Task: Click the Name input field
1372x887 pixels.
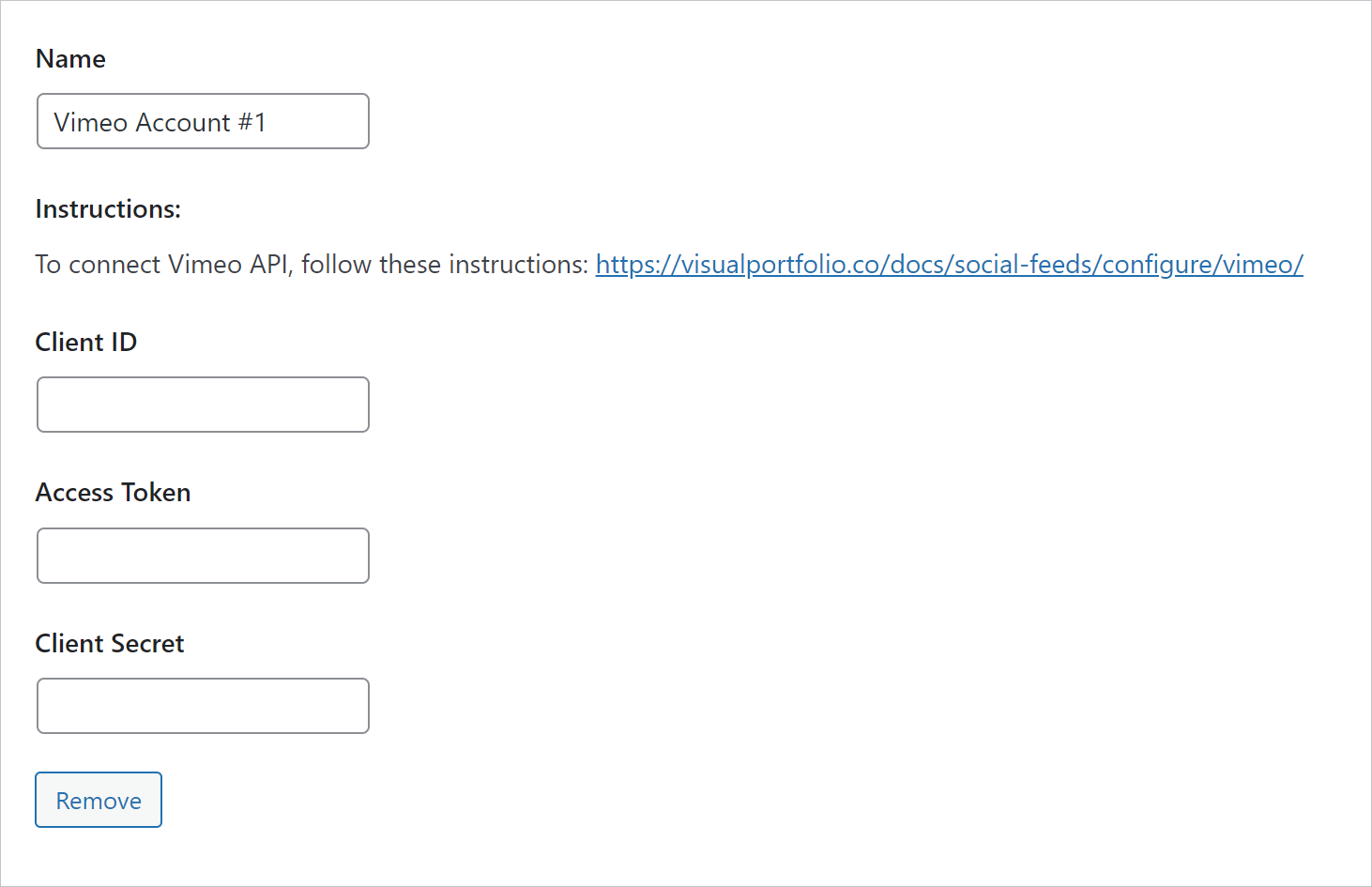Action: point(203,121)
